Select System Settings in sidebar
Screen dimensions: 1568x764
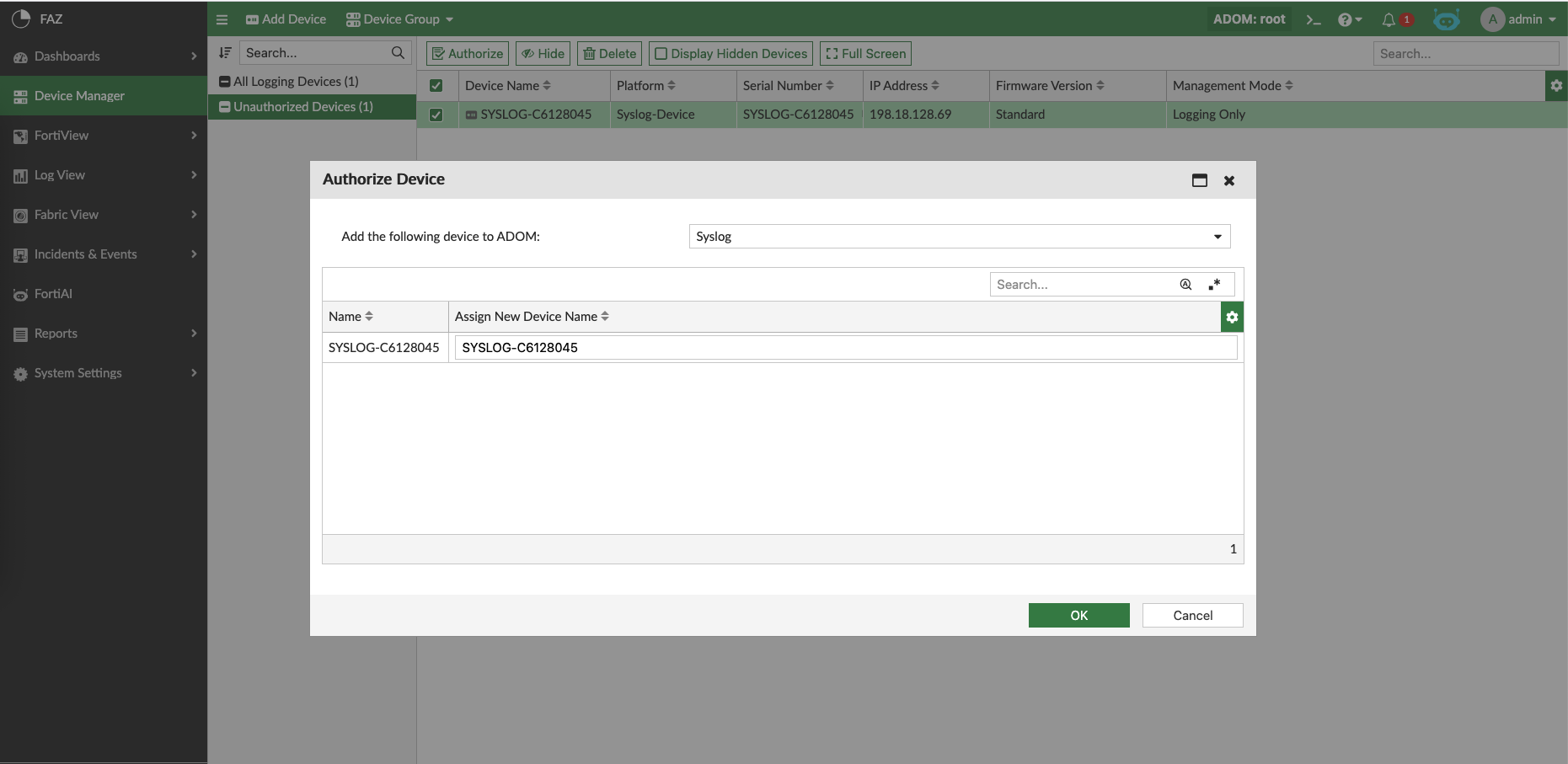78,373
